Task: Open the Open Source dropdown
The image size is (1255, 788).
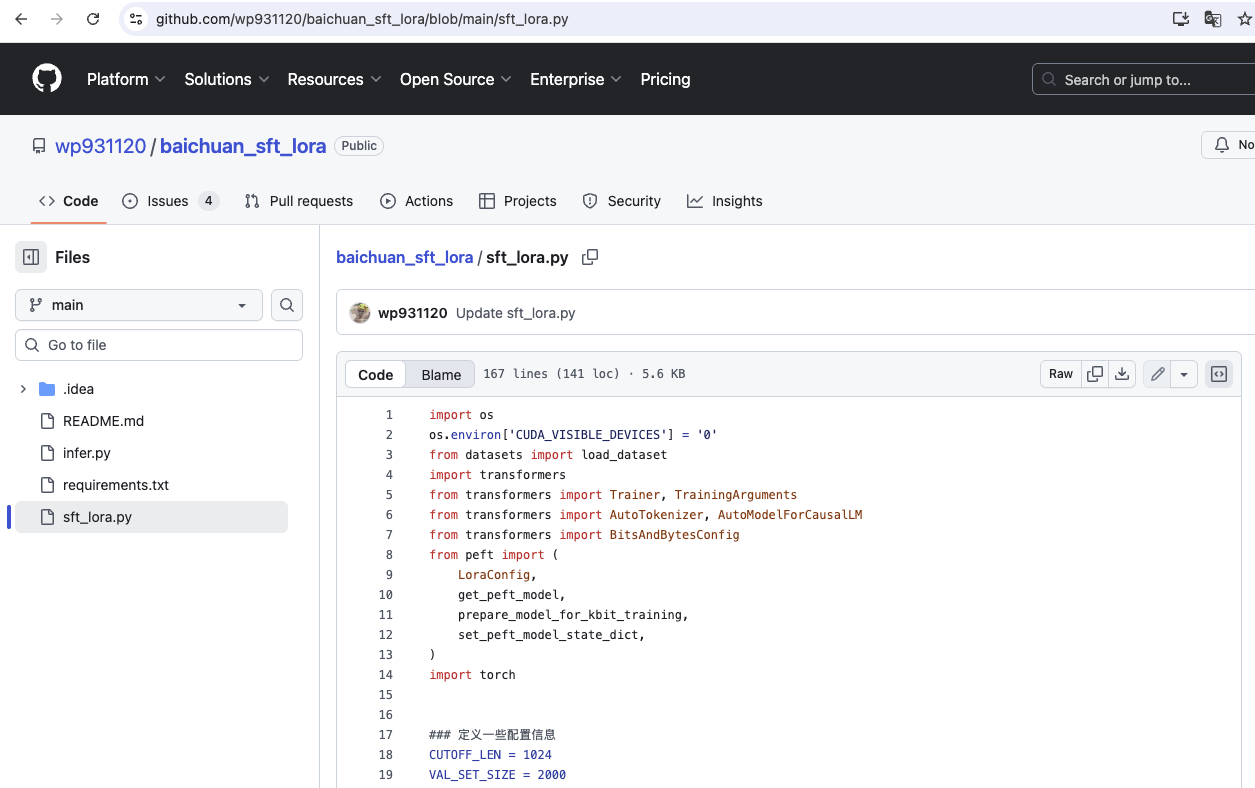Action: click(456, 79)
